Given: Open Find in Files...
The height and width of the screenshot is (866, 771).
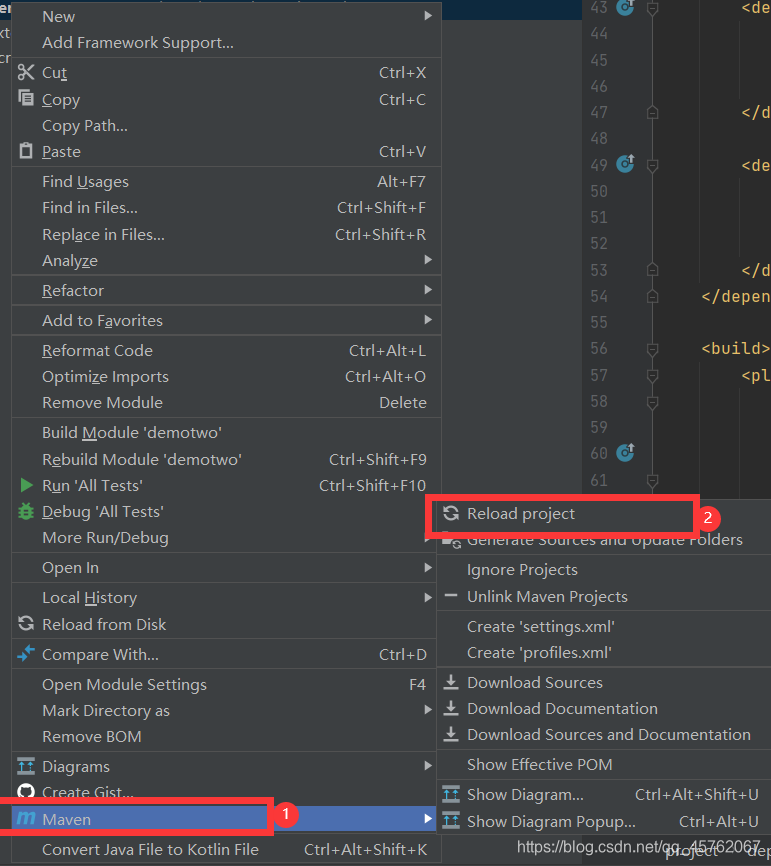Looking at the screenshot, I should [226, 208].
